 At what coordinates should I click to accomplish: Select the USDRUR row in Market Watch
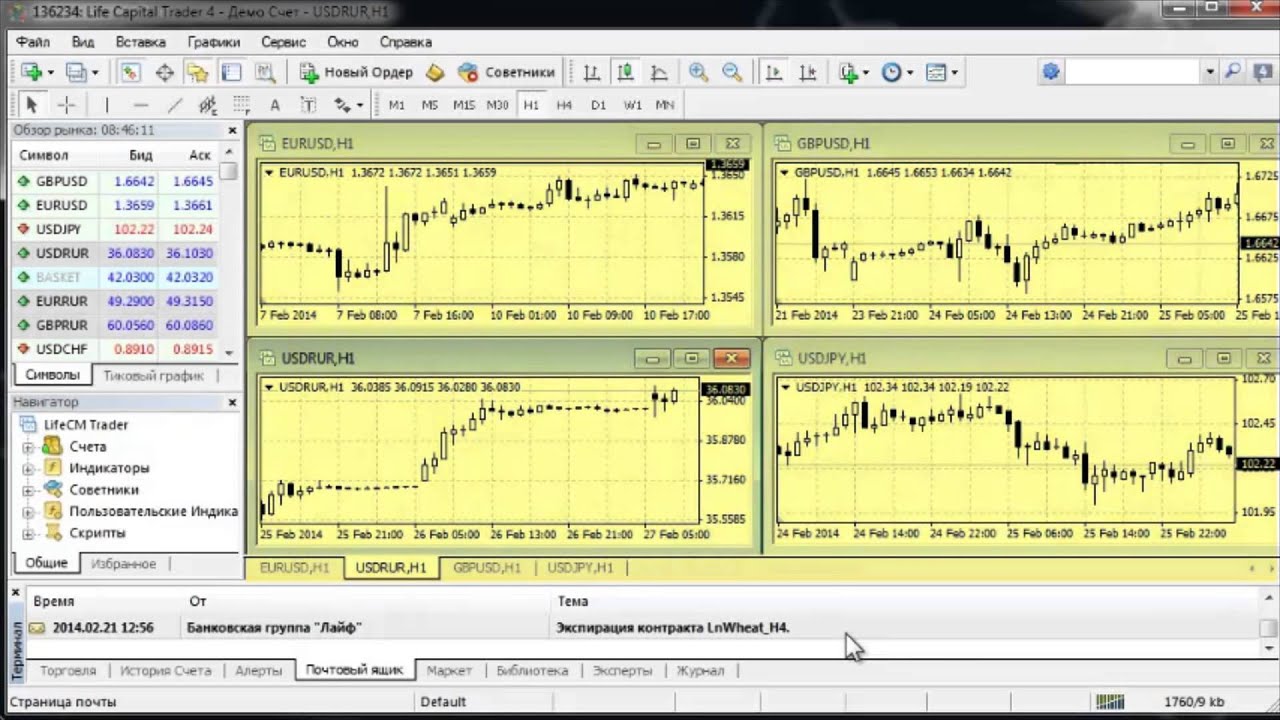(116, 253)
